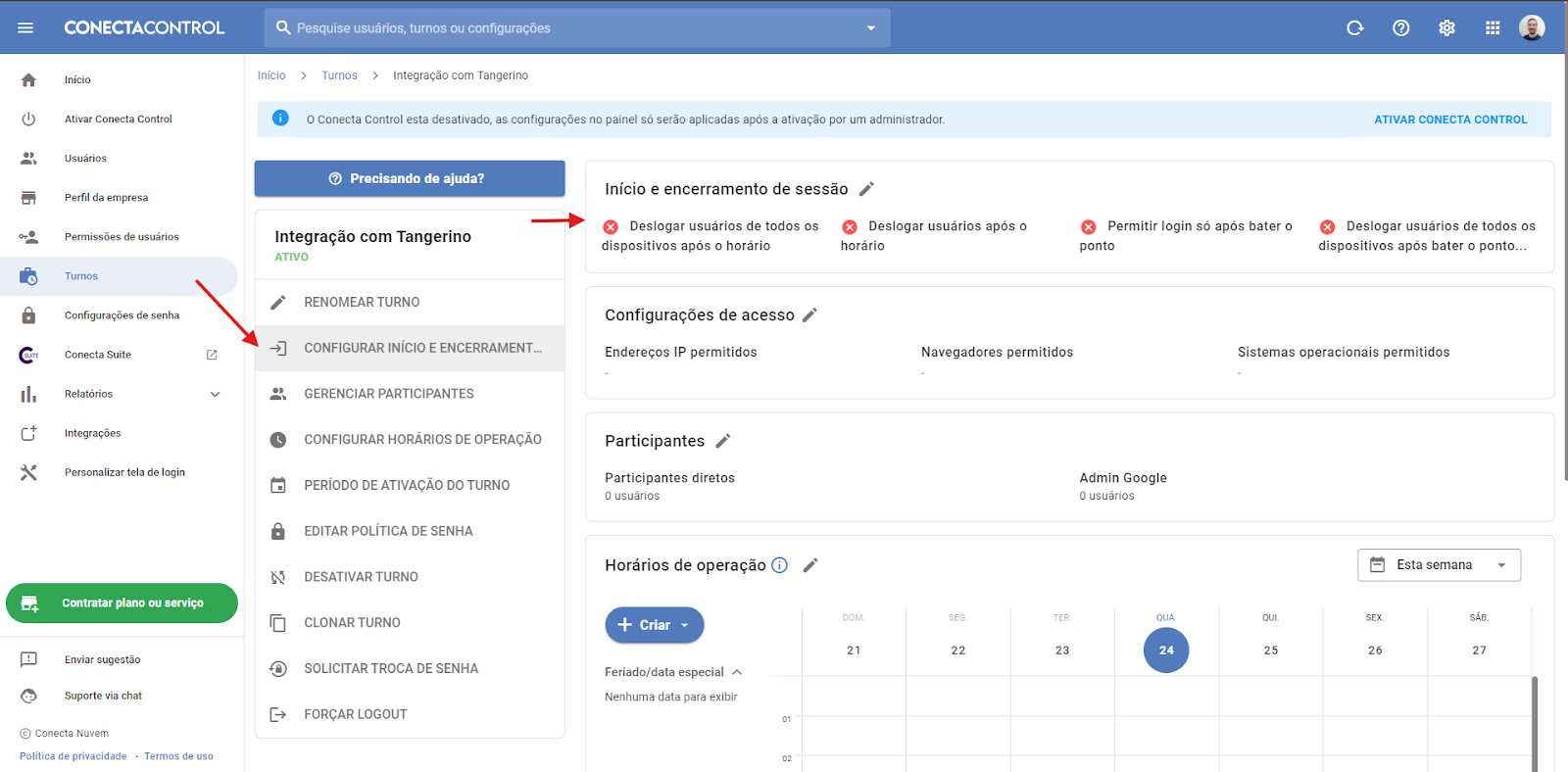The image size is (1568, 772).
Task: Click the calendar vertical scrollbar
Action: tap(1535, 723)
